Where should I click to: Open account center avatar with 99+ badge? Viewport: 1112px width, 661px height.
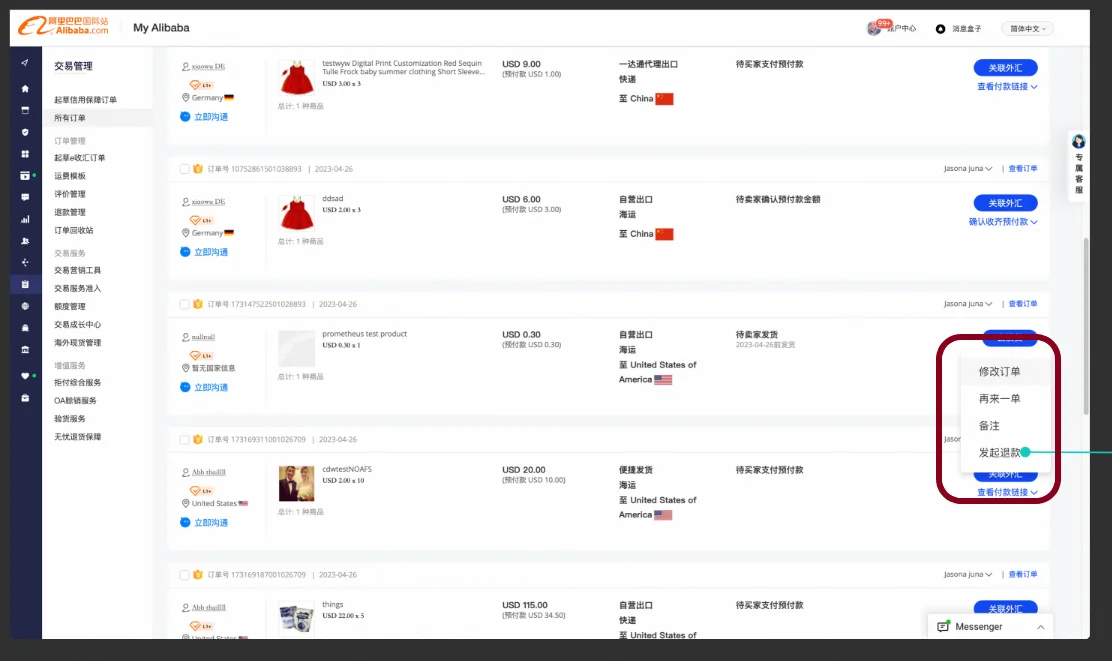[874, 28]
